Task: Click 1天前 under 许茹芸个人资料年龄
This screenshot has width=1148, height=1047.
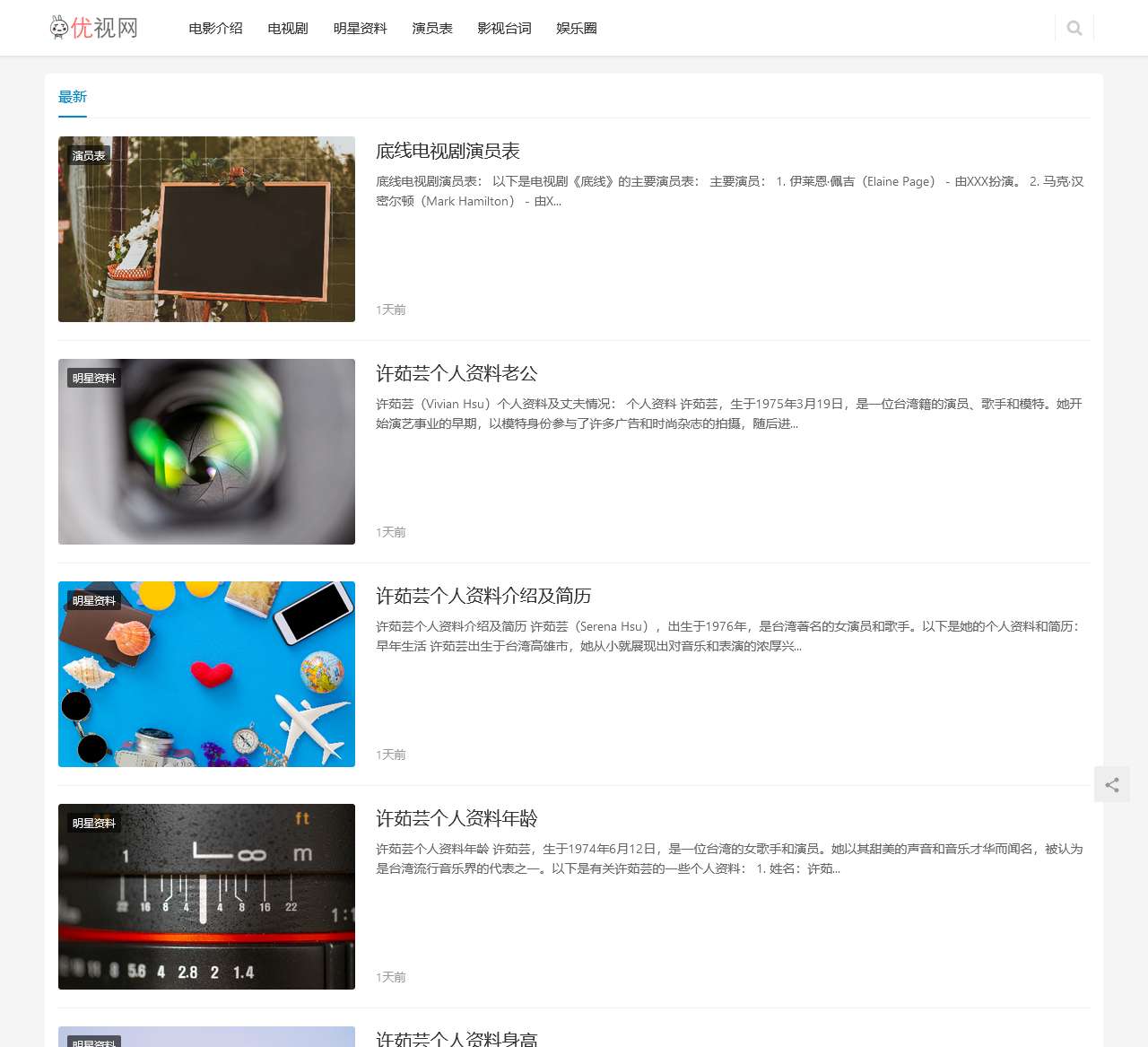Action: [391, 977]
